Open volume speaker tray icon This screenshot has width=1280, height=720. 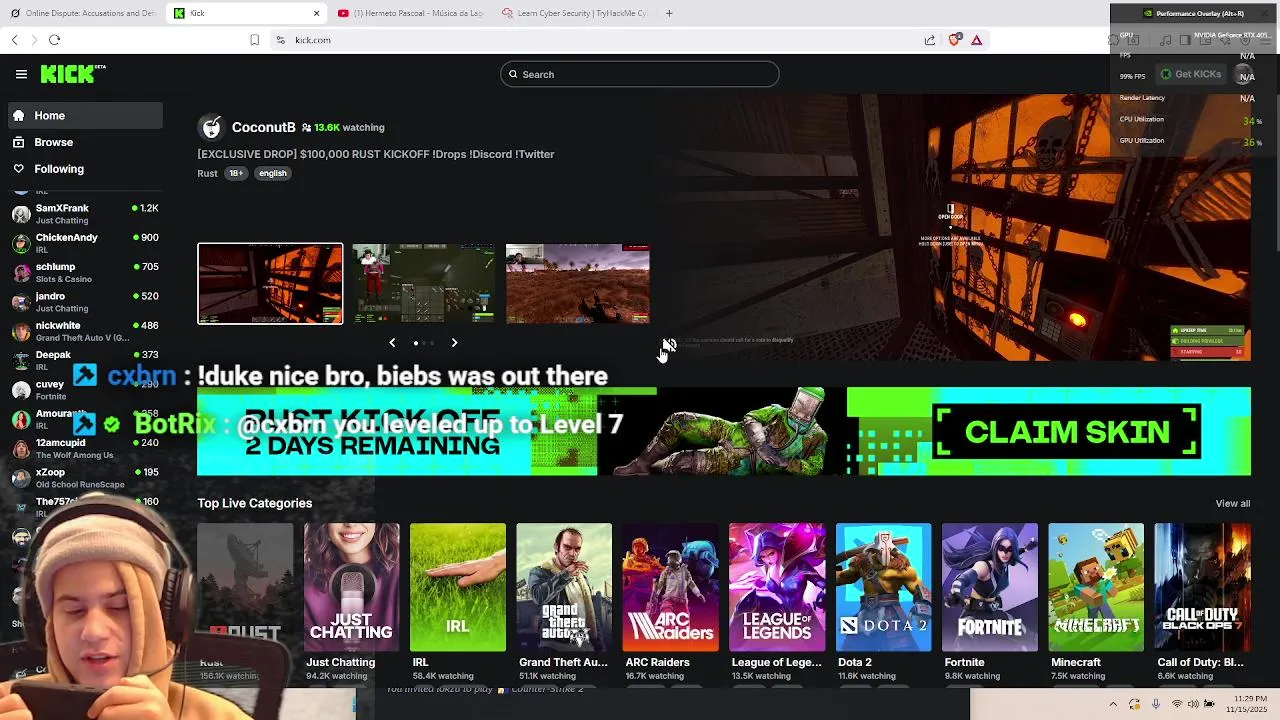[x=1194, y=704]
